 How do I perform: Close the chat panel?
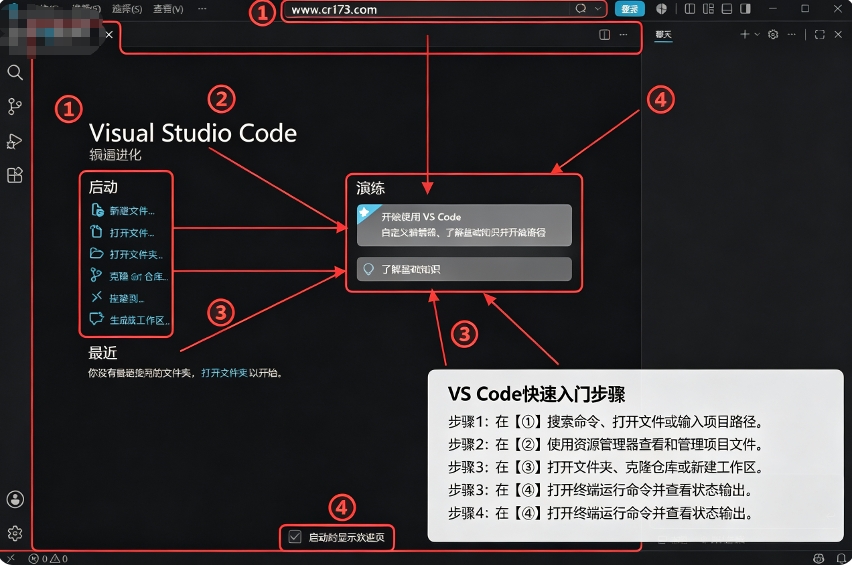[x=838, y=34]
